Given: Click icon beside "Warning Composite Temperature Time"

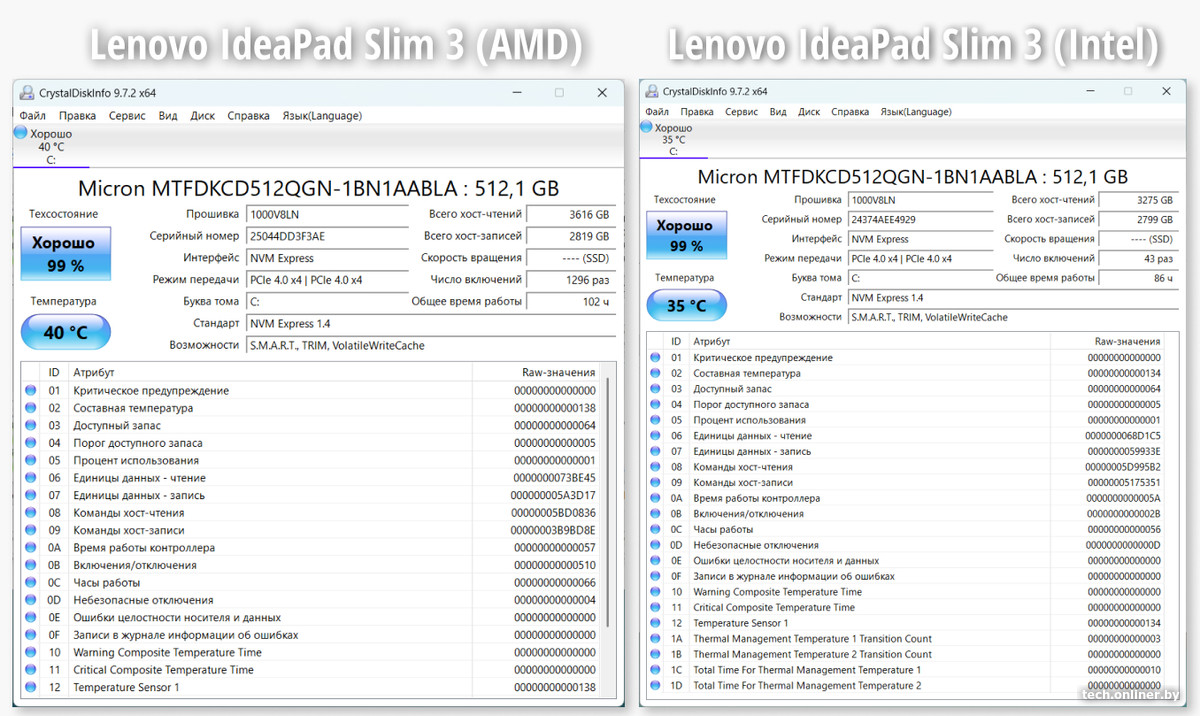Looking at the screenshot, I should click(31, 652).
